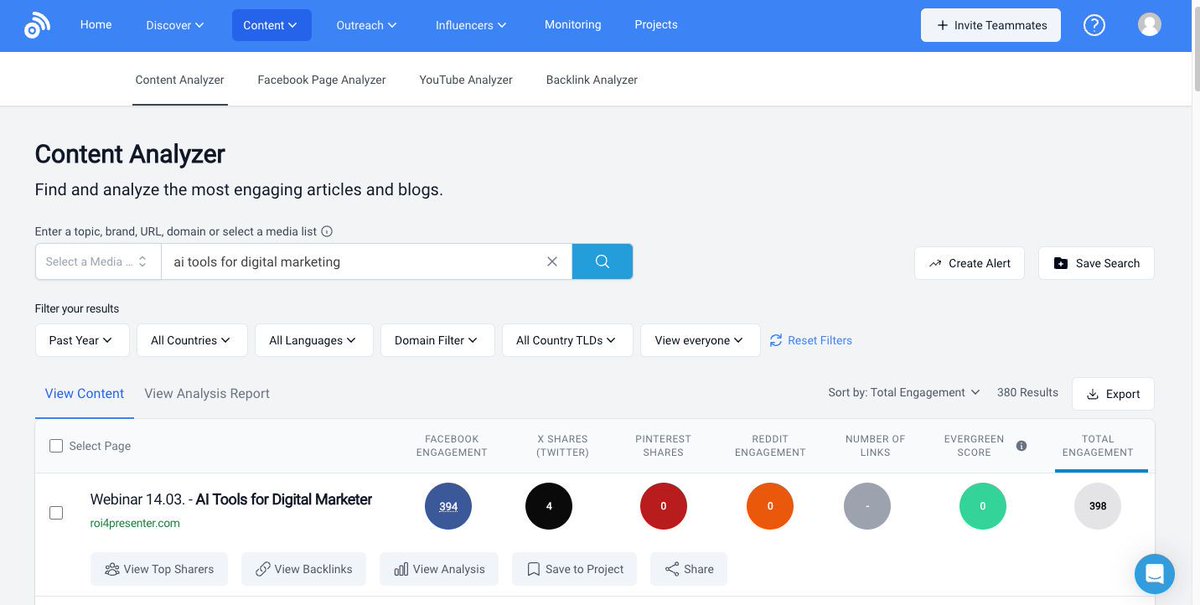Click the View Analysis button

[439, 569]
